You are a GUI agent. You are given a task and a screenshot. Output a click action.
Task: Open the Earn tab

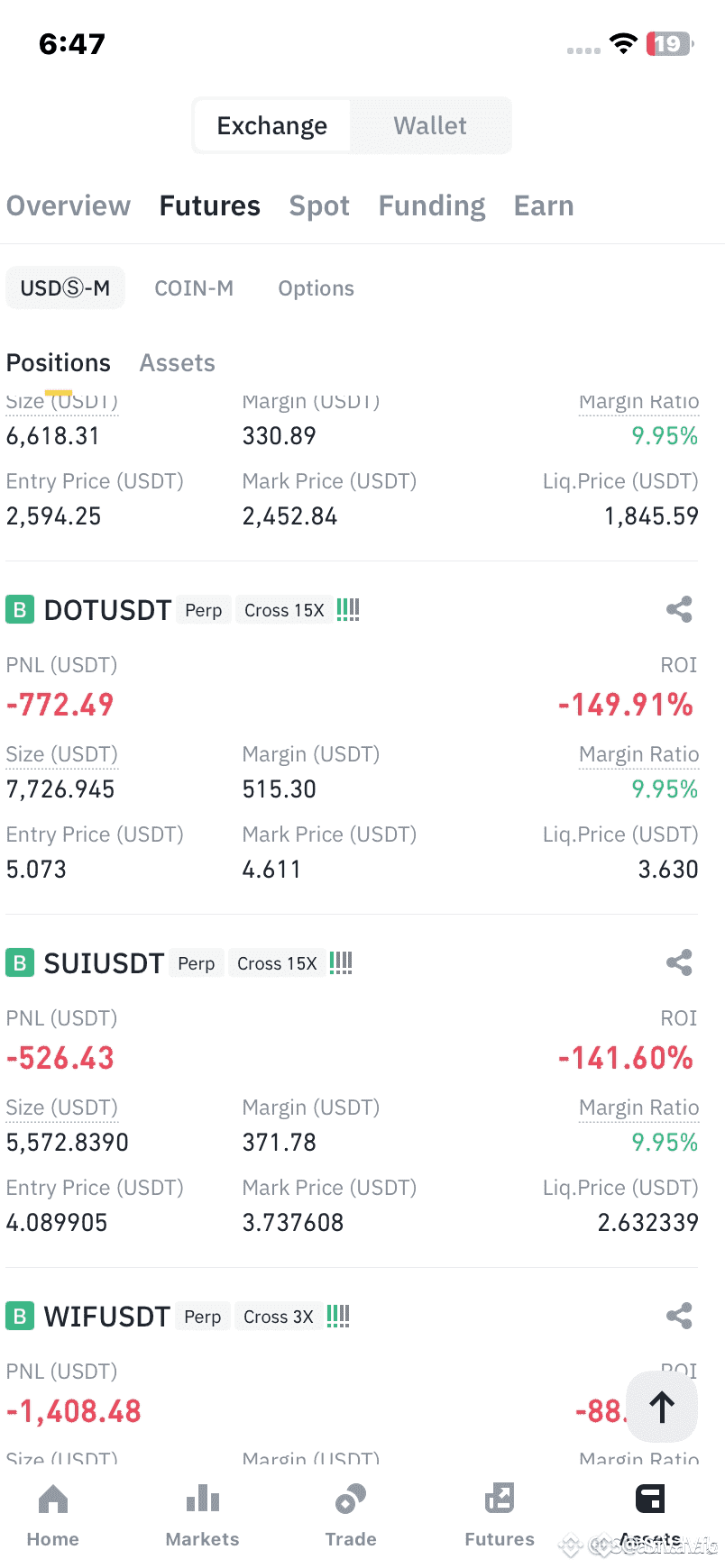click(544, 205)
